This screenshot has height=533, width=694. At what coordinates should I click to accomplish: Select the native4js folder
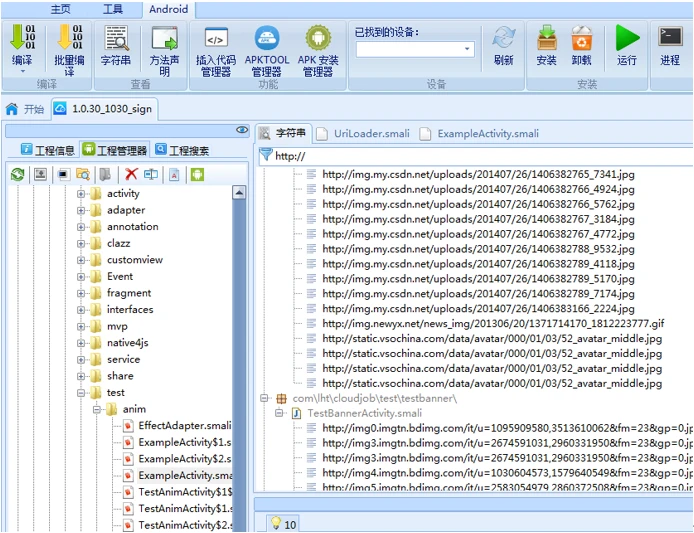[x=127, y=343]
